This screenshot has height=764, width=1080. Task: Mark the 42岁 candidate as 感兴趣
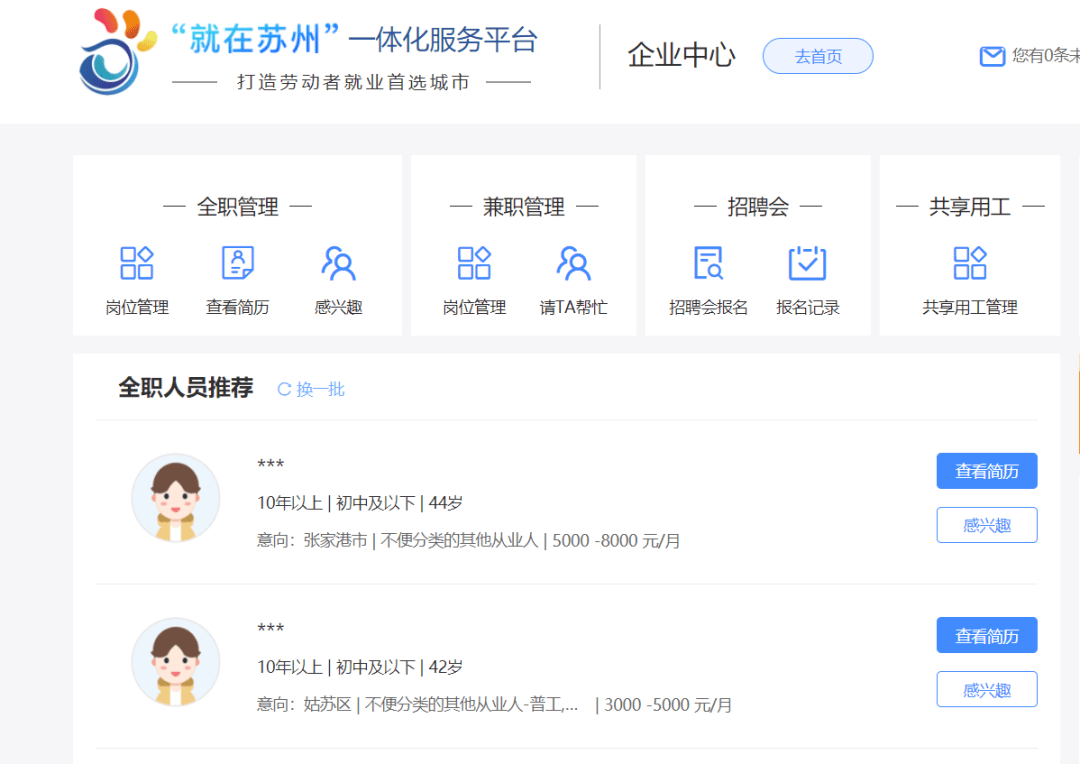[986, 689]
